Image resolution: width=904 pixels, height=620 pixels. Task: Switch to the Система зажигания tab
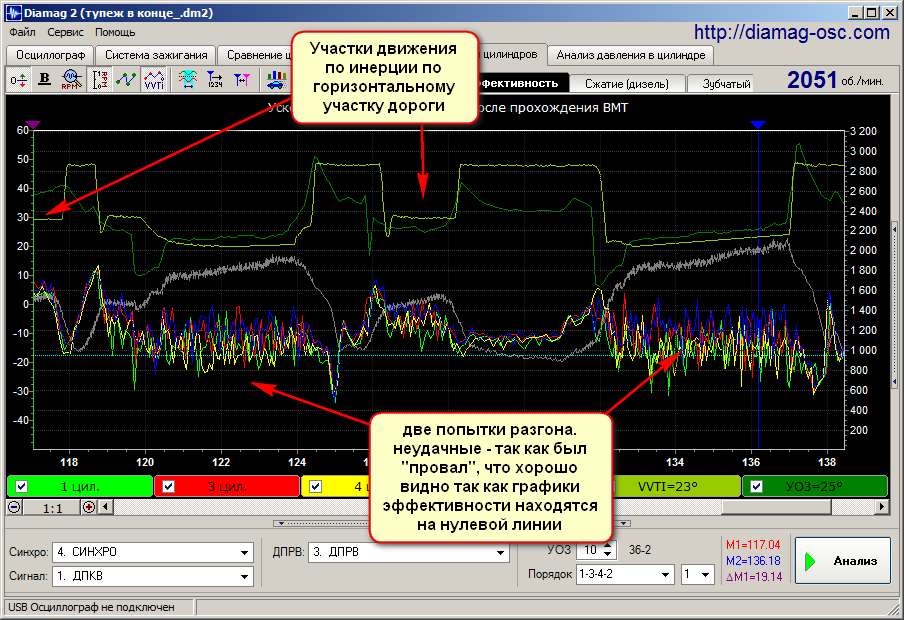(156, 55)
